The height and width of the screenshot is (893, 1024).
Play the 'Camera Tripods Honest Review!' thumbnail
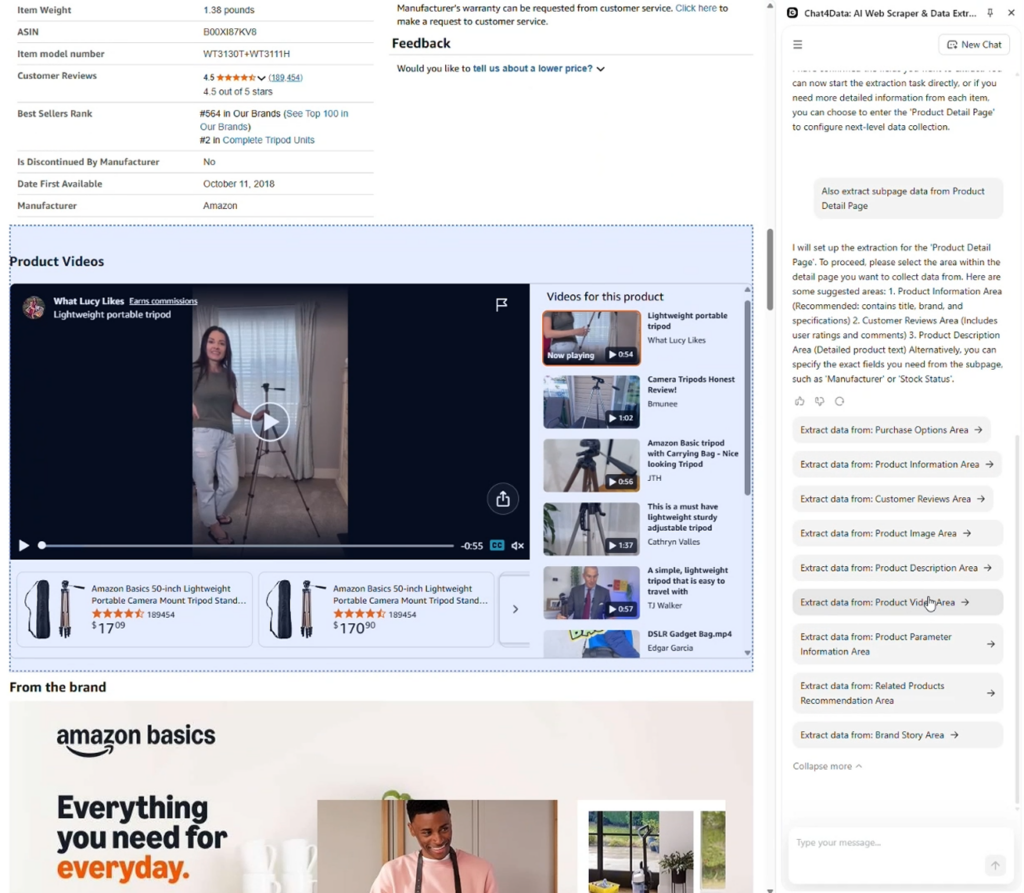590,401
